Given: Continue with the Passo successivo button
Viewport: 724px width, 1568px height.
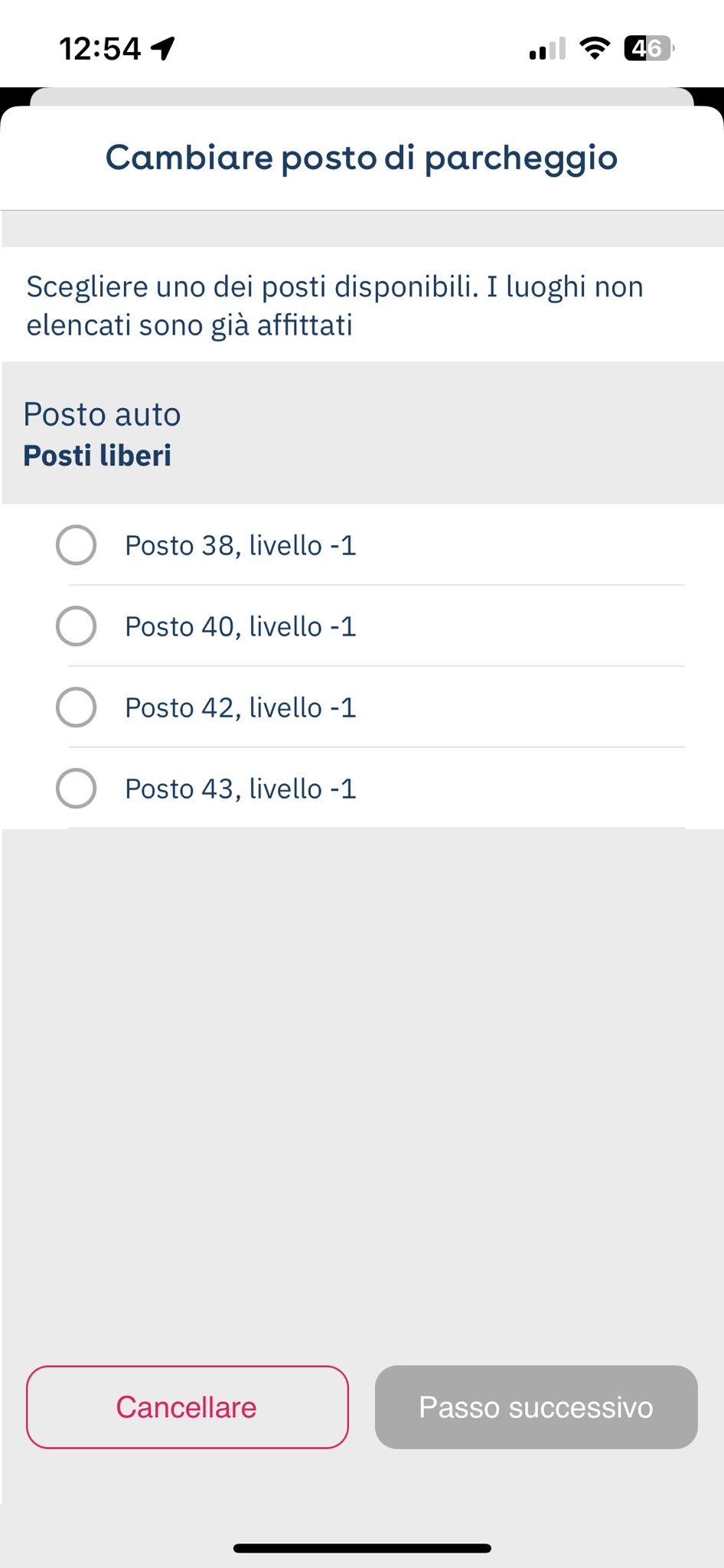Looking at the screenshot, I should 536,1407.
